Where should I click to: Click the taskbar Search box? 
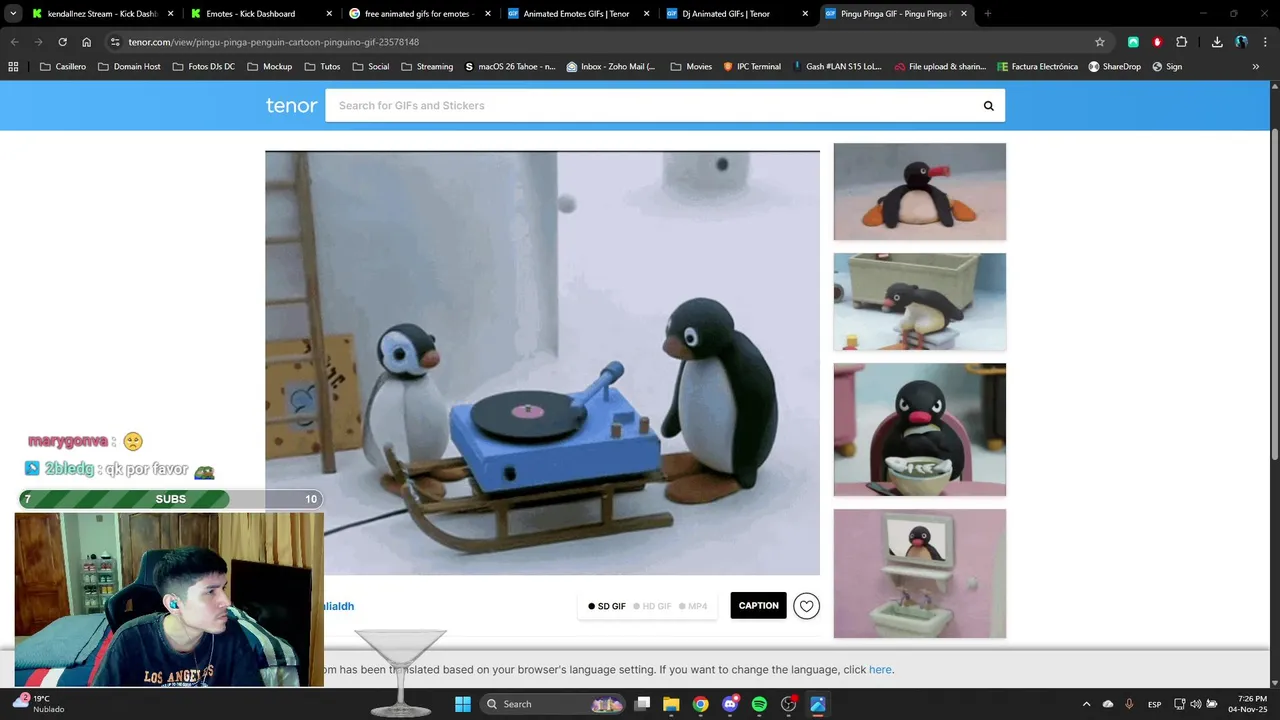coord(555,704)
